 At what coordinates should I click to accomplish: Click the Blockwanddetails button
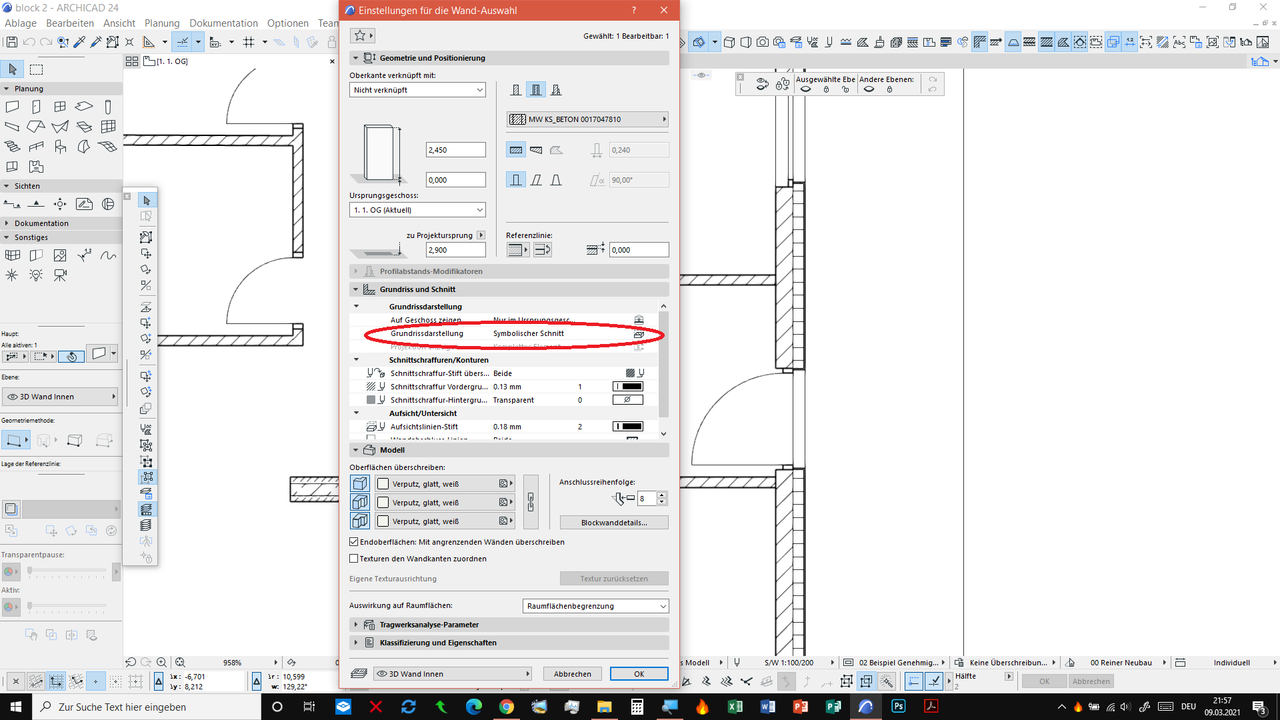pos(613,522)
